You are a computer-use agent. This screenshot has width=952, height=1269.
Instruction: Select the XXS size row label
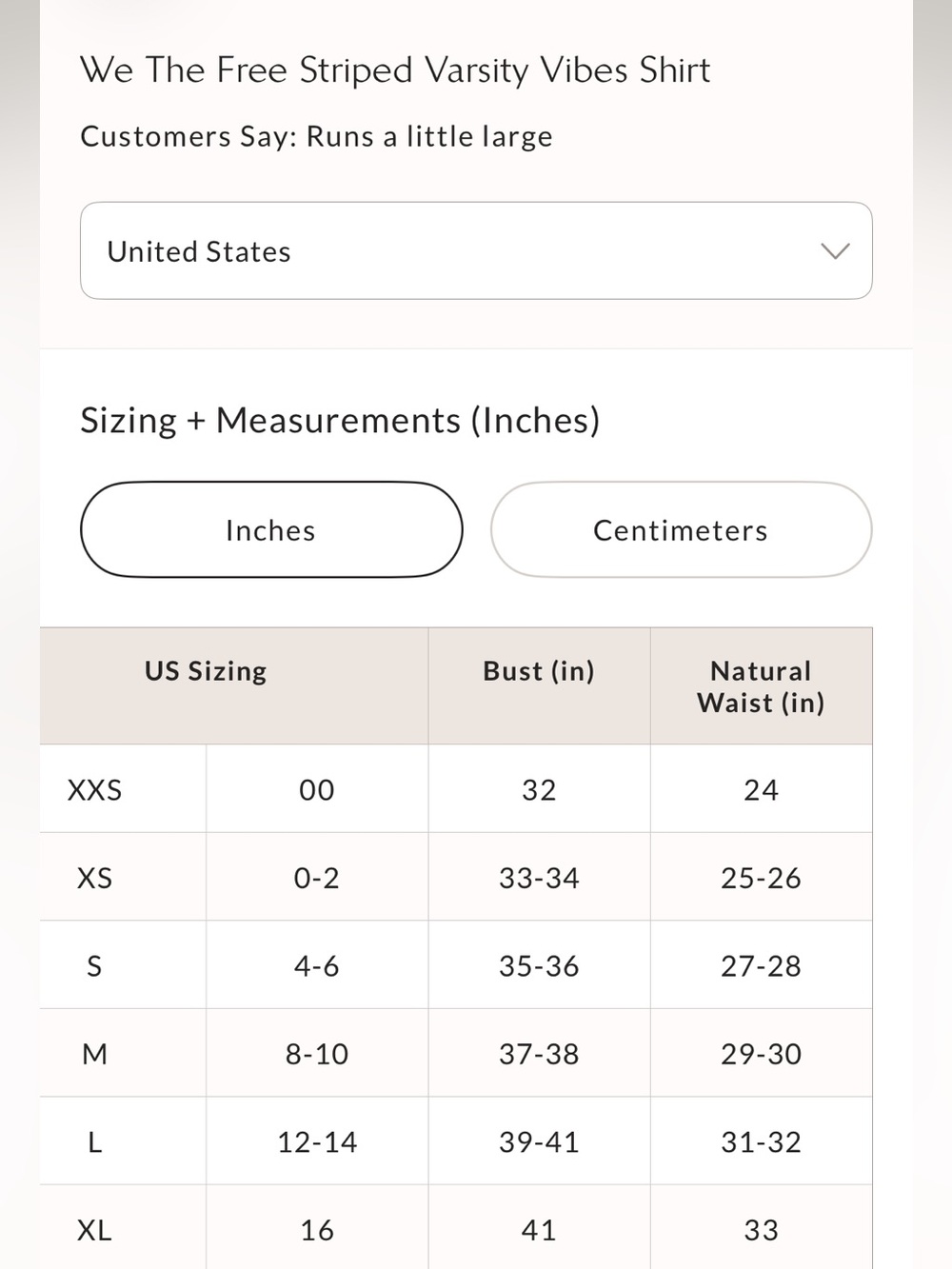[x=94, y=790]
